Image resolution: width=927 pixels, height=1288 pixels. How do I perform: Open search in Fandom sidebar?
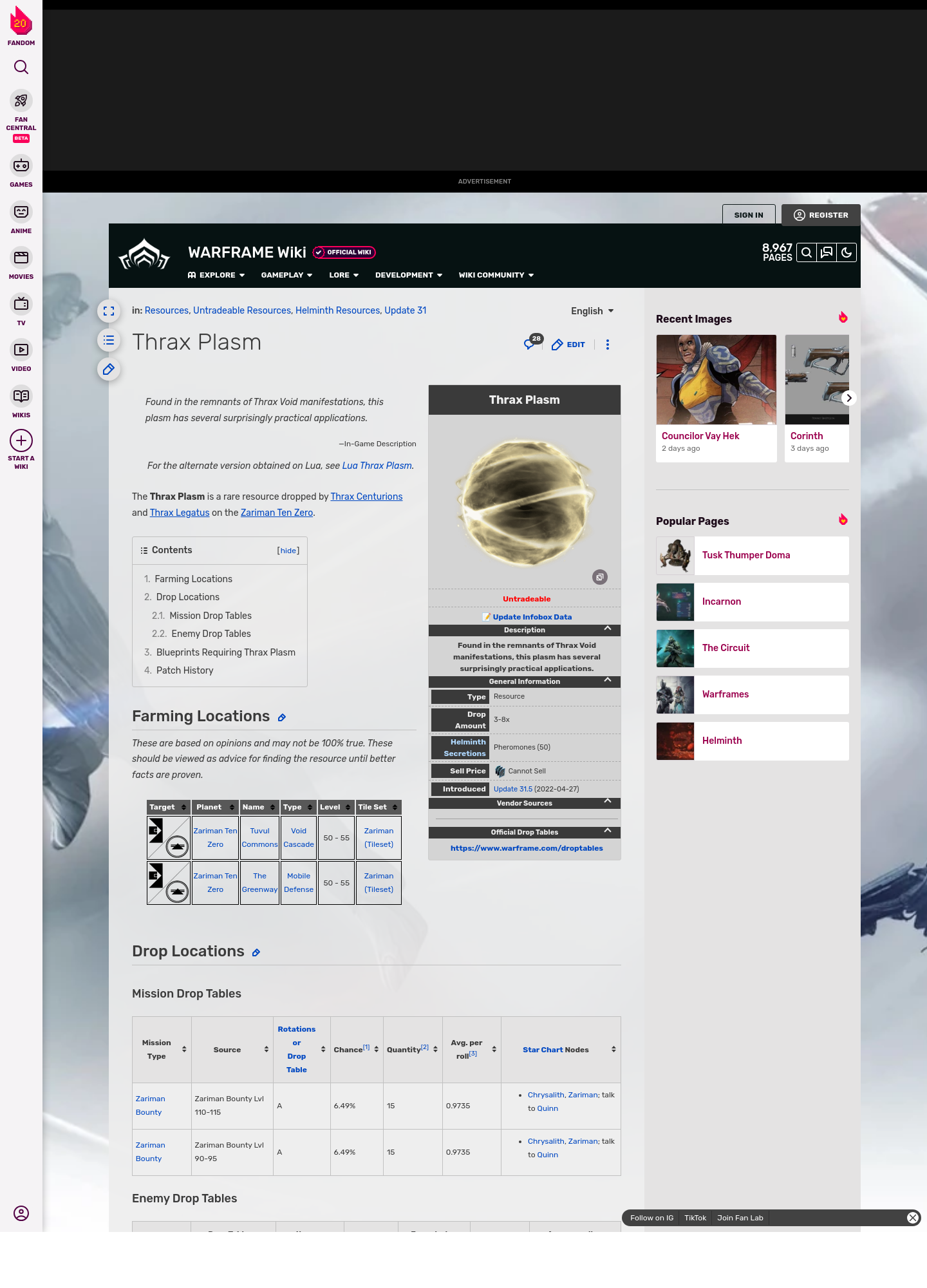click(x=21, y=67)
